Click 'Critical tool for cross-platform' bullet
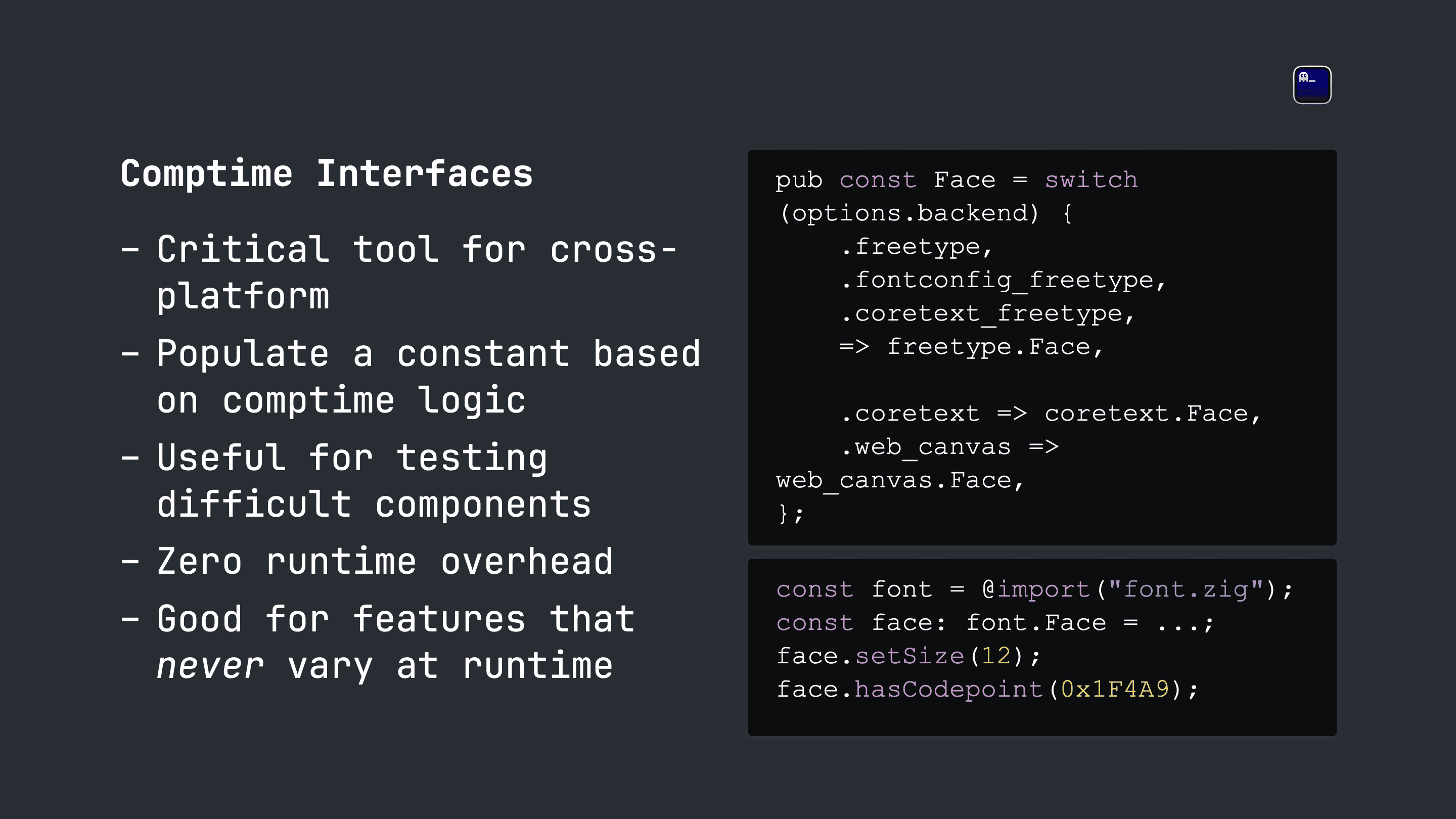This screenshot has height=819, width=1456. [417, 272]
